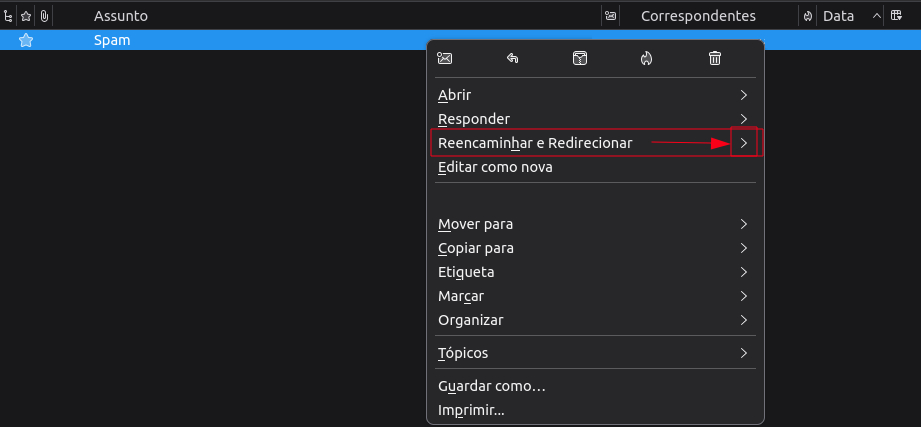Click the reply arrow icon in context menu
Screen dimensions: 921x427
point(512,58)
